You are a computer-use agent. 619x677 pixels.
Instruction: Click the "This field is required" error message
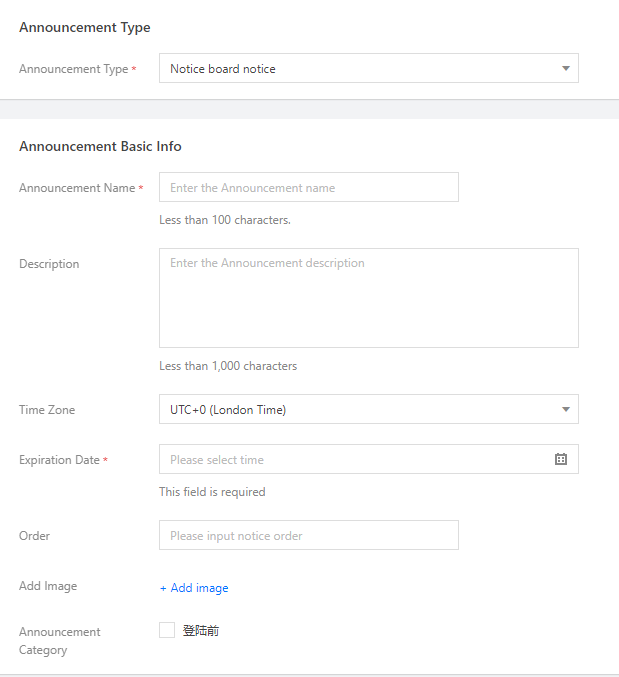pos(212,492)
